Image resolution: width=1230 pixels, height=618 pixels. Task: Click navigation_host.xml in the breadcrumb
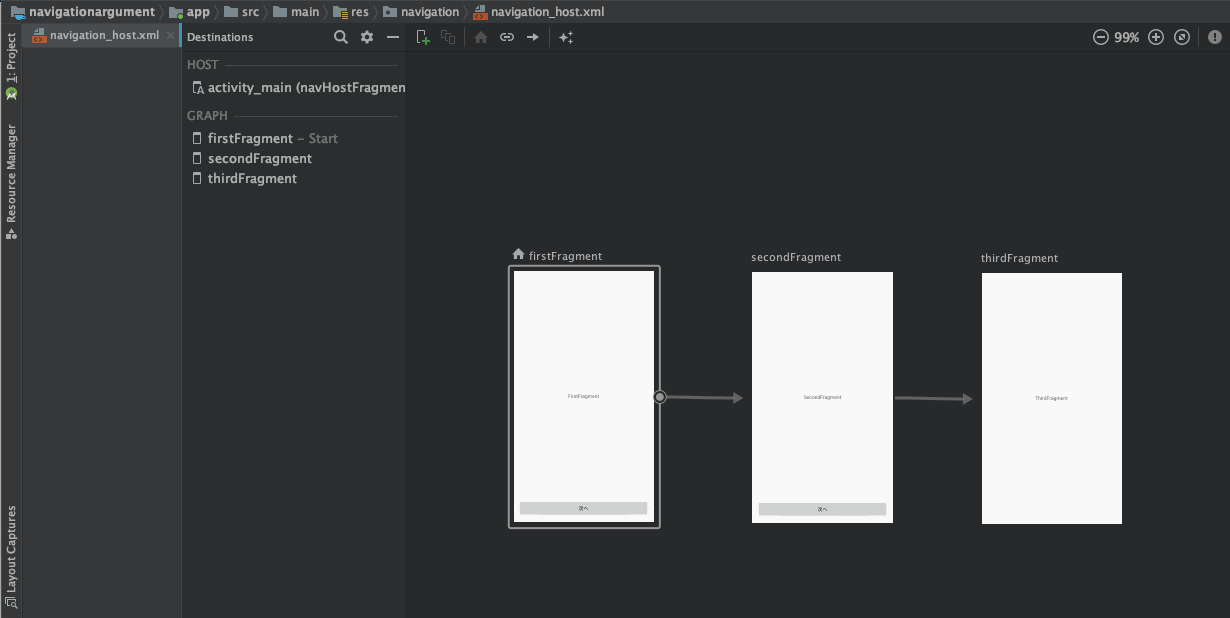(539, 12)
